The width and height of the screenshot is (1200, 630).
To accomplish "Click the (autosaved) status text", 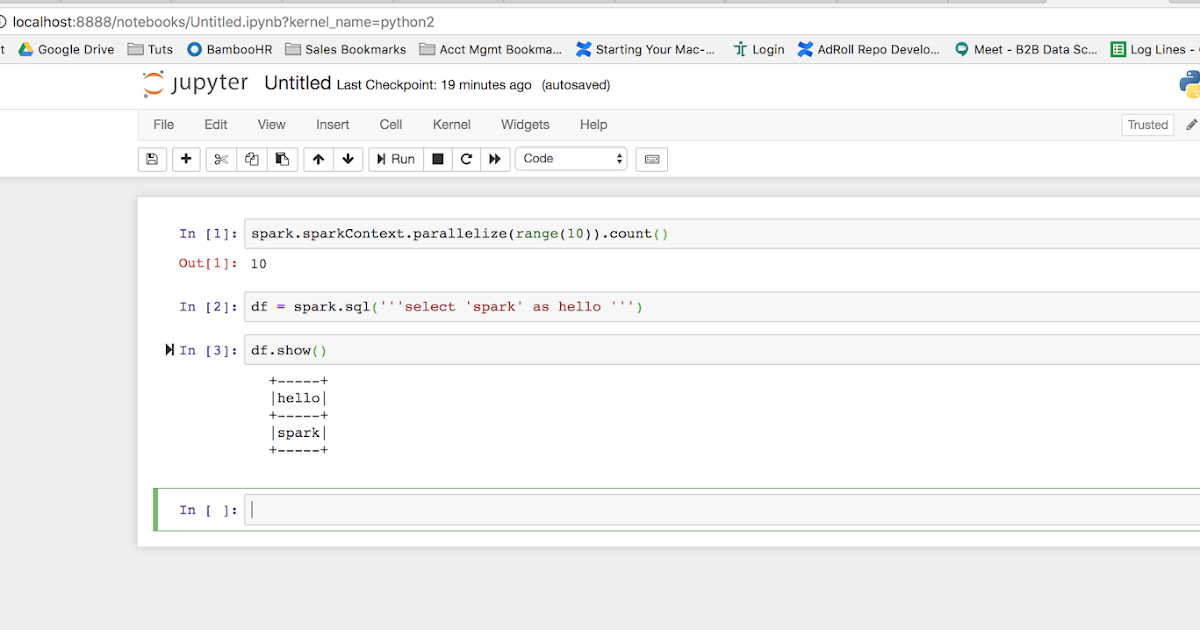I will point(576,85).
